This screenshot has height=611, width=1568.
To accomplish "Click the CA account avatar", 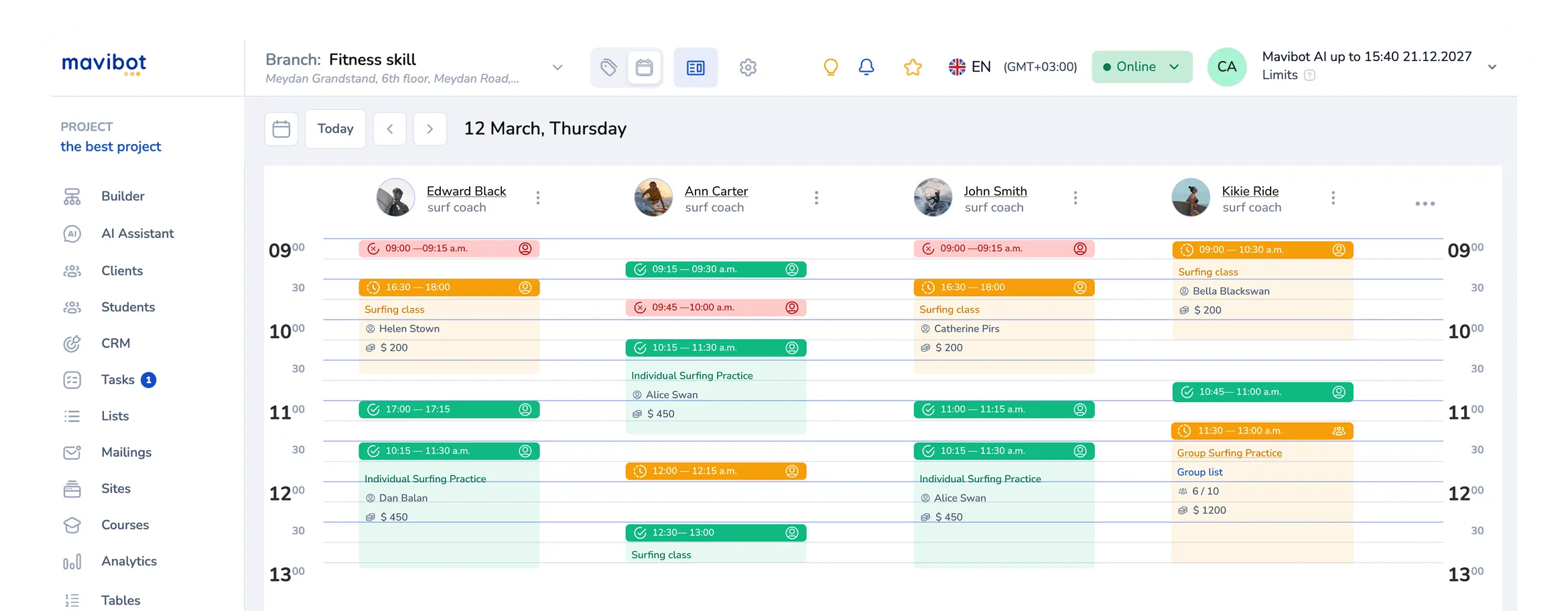I will click(1227, 67).
